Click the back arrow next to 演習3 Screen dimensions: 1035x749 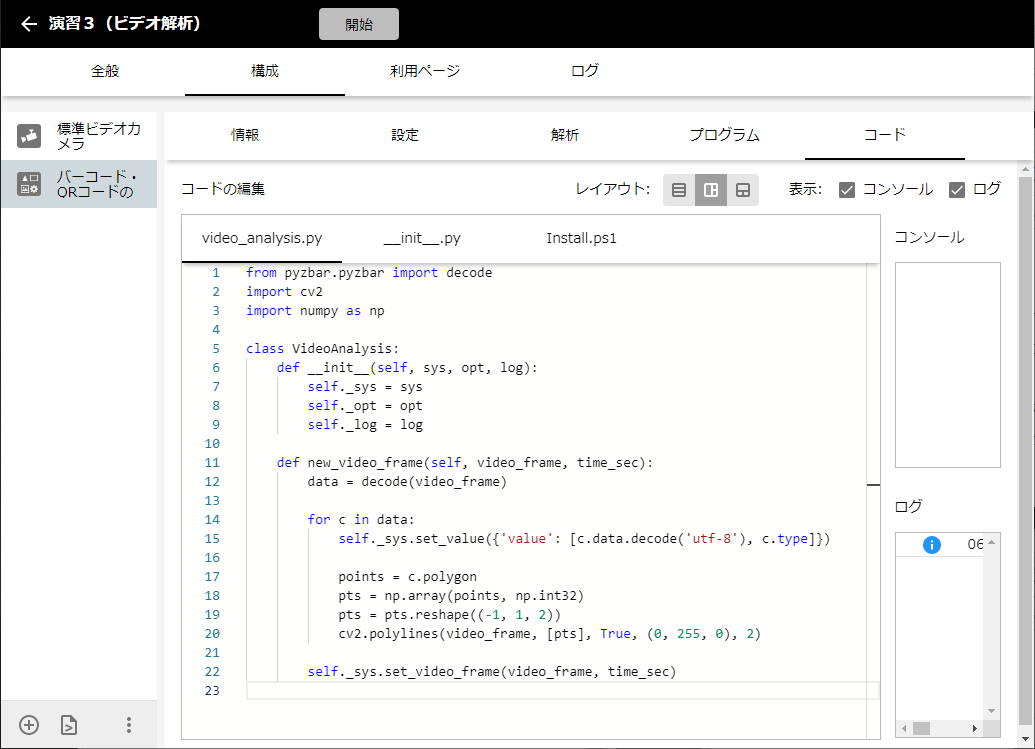coord(27,23)
